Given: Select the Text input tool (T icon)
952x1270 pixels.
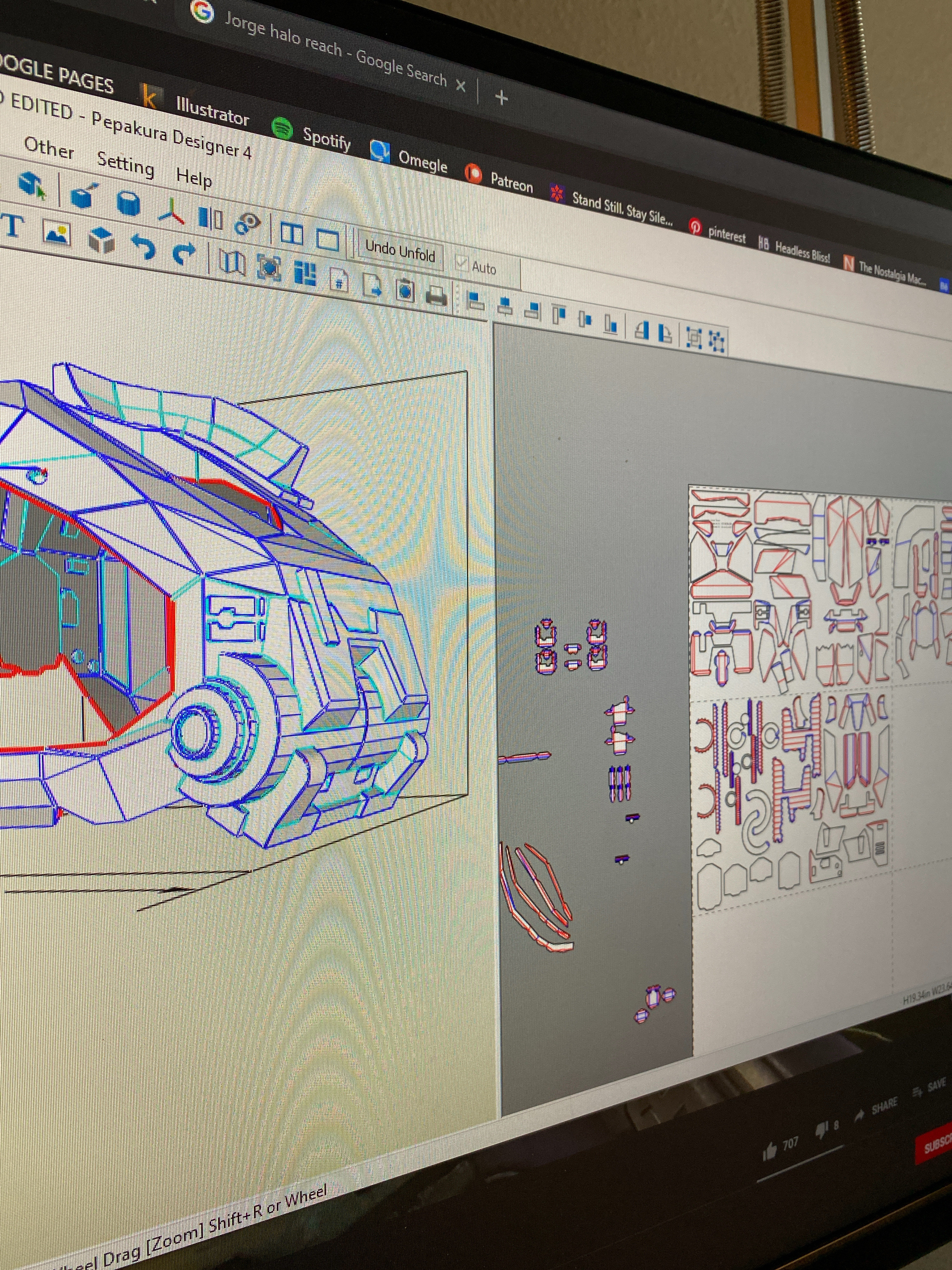Looking at the screenshot, I should tap(13, 226).
